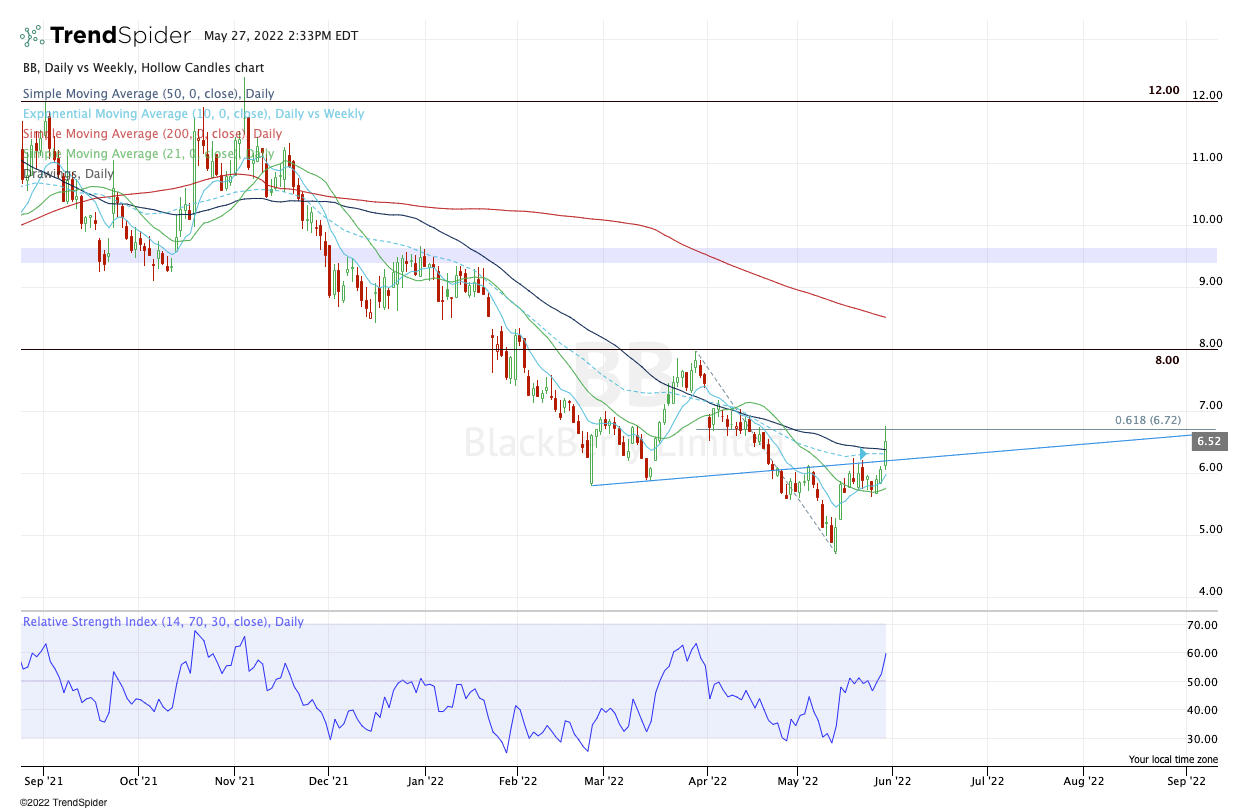This screenshot has height=812, width=1248.
Task: Click the Mar '22 date axis label
Action: pos(611,778)
